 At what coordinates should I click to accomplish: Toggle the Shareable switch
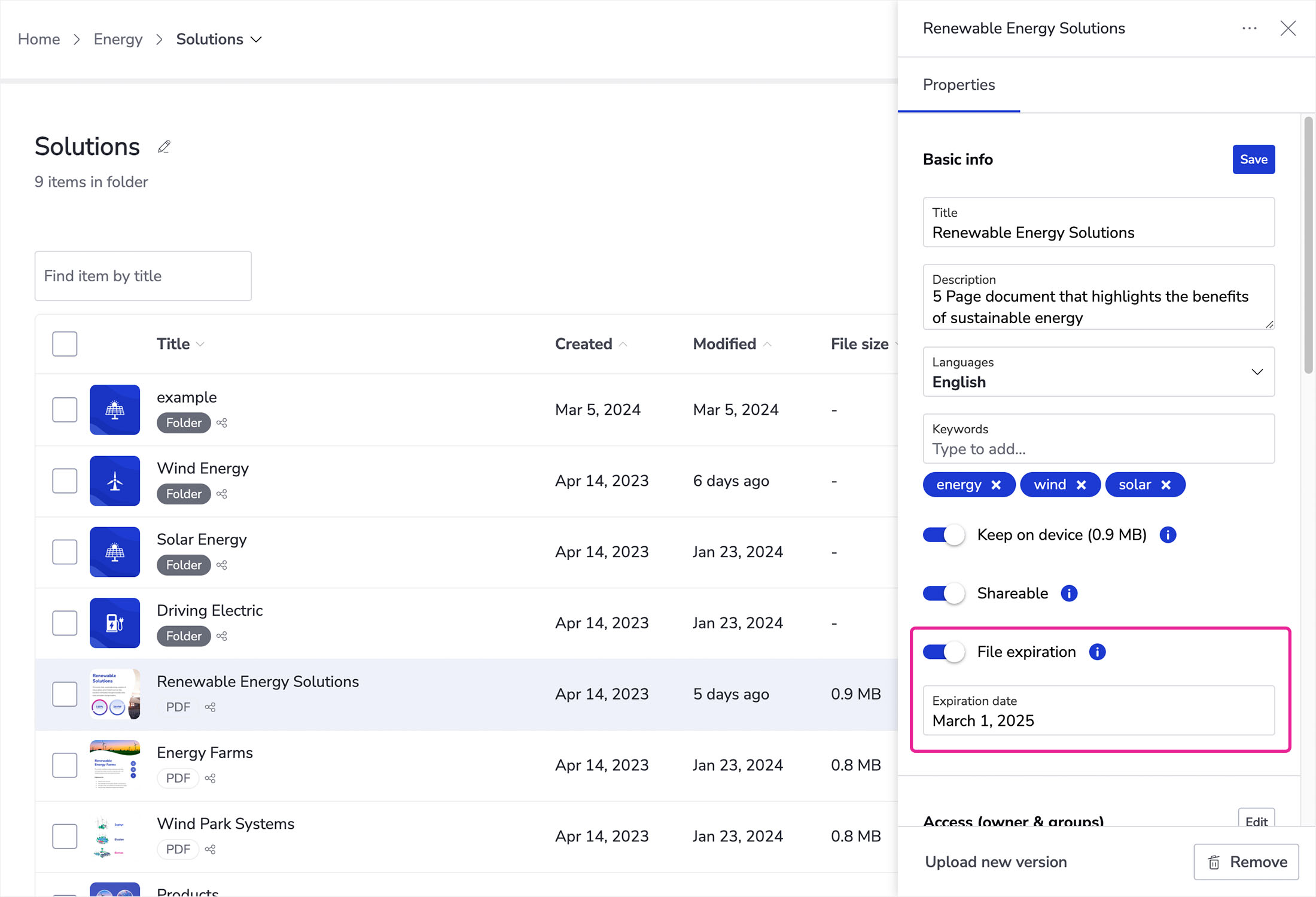(x=943, y=593)
